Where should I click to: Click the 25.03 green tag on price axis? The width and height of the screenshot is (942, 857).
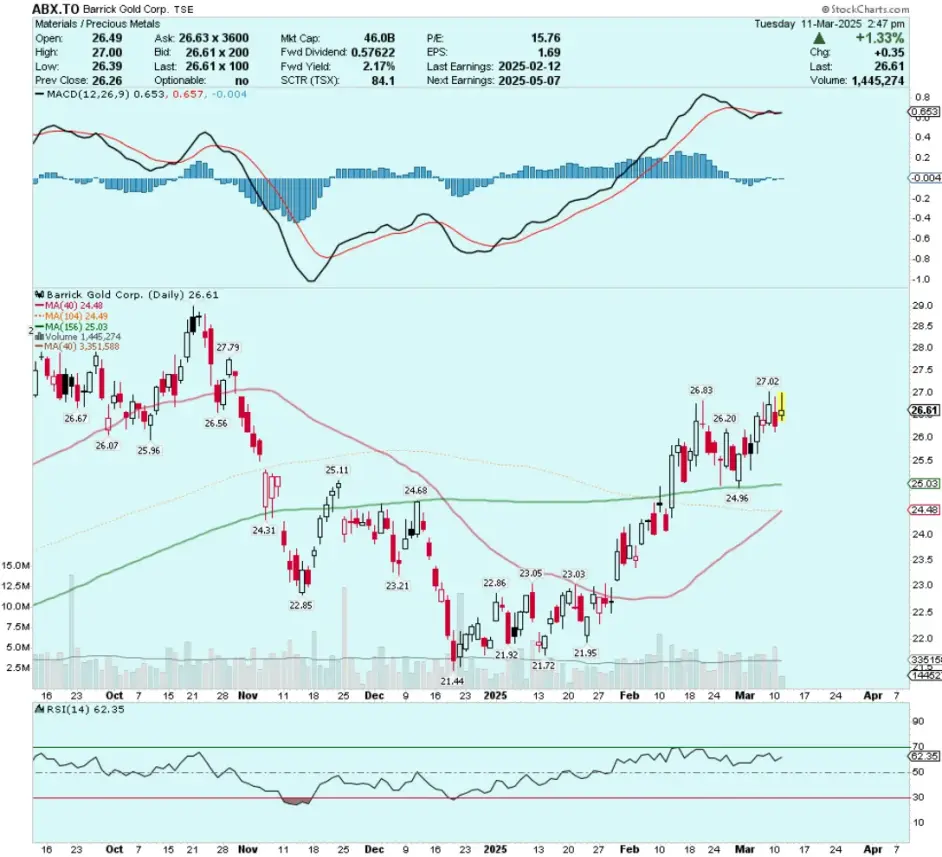click(x=925, y=483)
